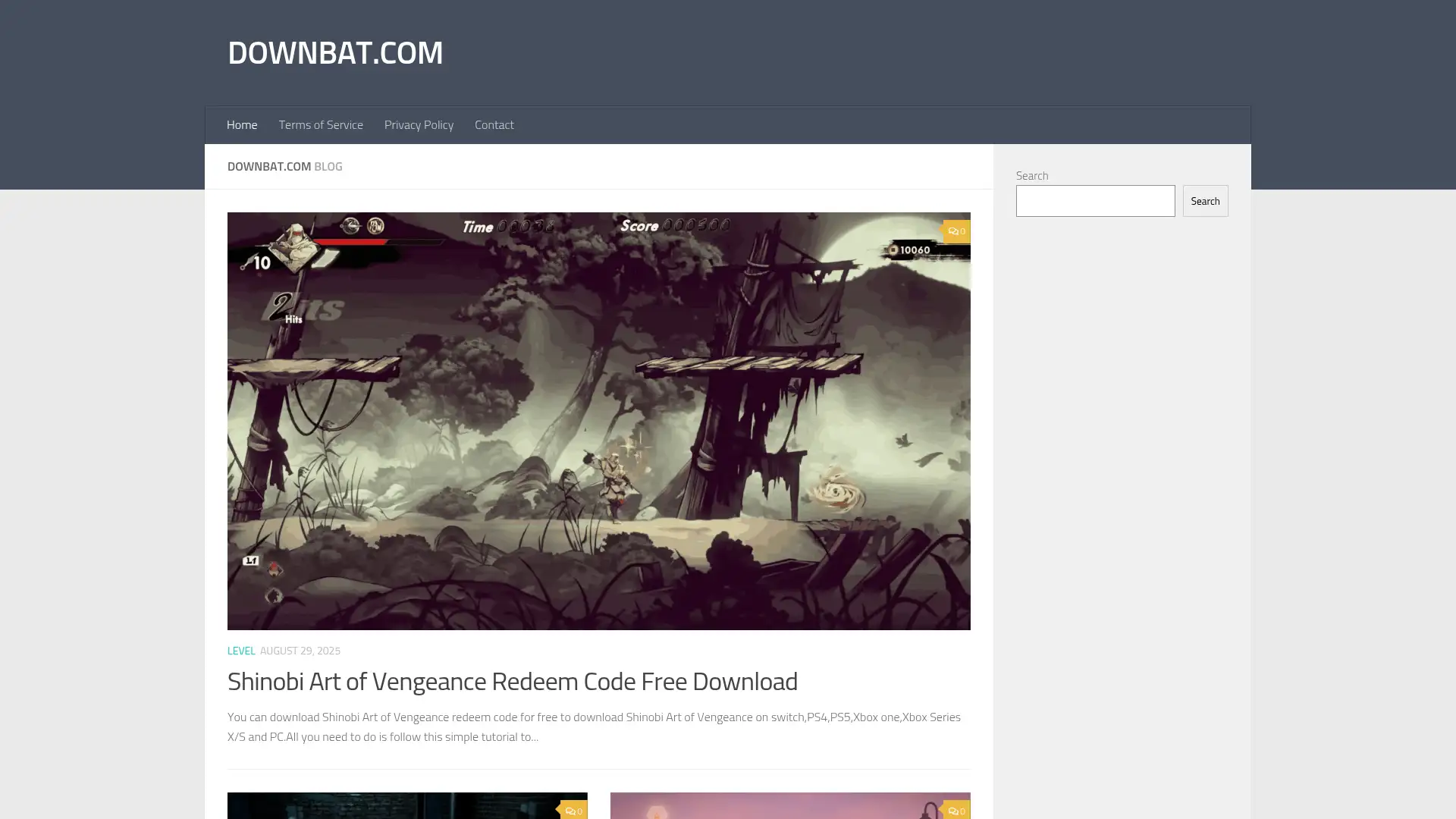Click the AUGUST 29, 2025 date link
The width and height of the screenshot is (1456, 819).
300,651
